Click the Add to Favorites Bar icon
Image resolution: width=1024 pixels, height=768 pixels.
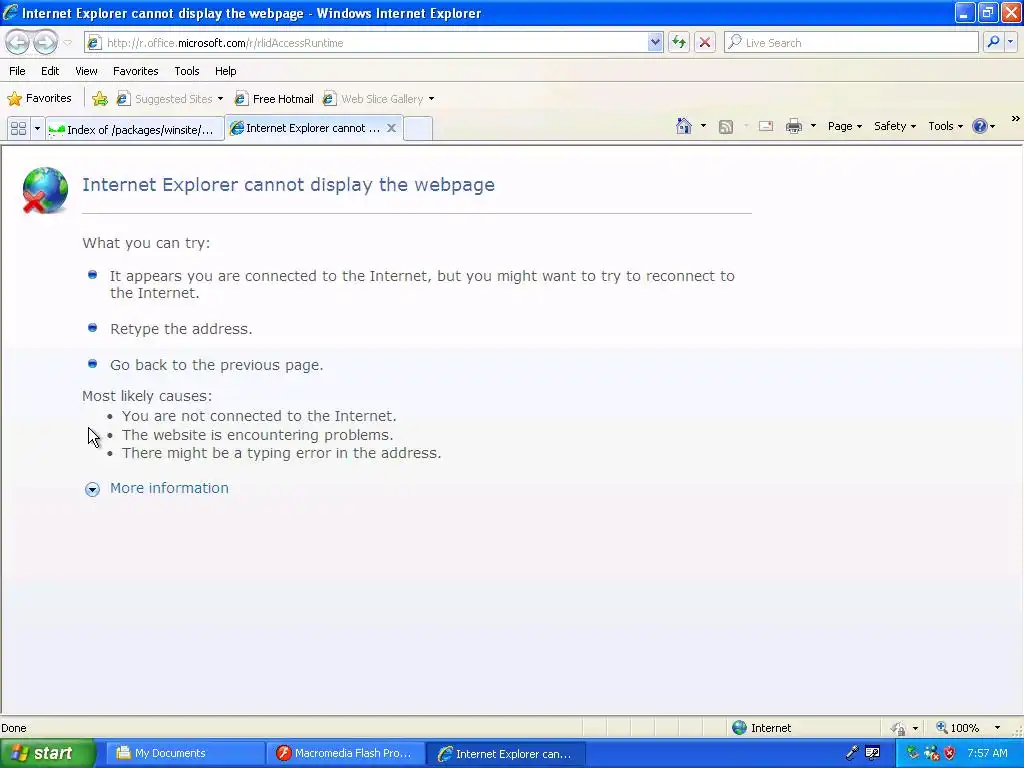(100, 99)
